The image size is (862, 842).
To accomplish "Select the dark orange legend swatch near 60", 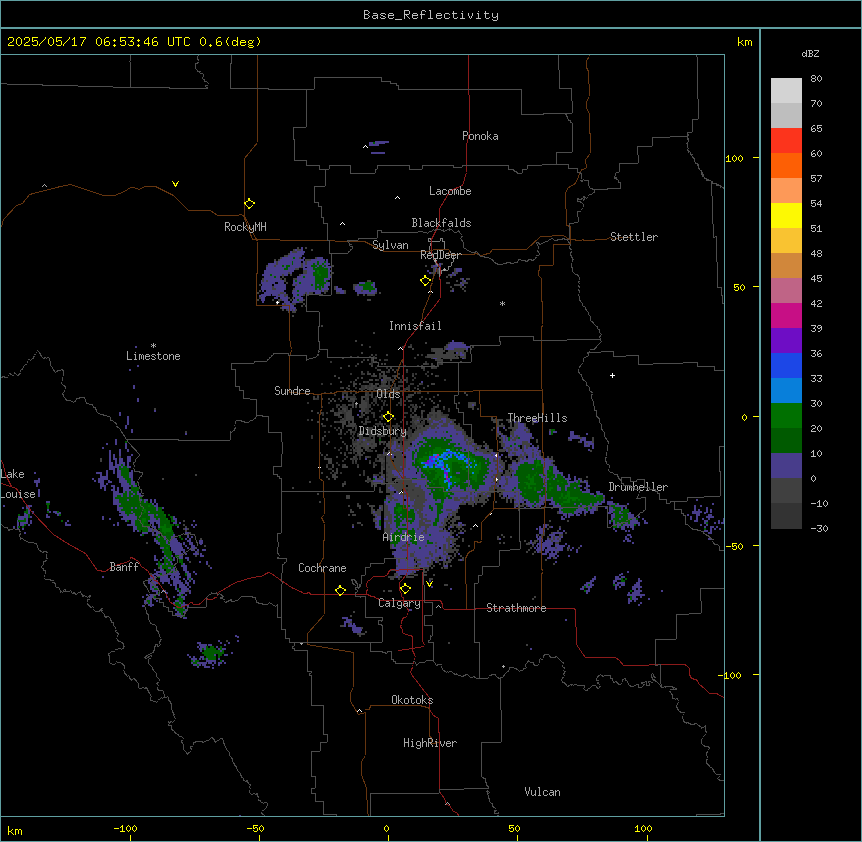I will click(786, 165).
